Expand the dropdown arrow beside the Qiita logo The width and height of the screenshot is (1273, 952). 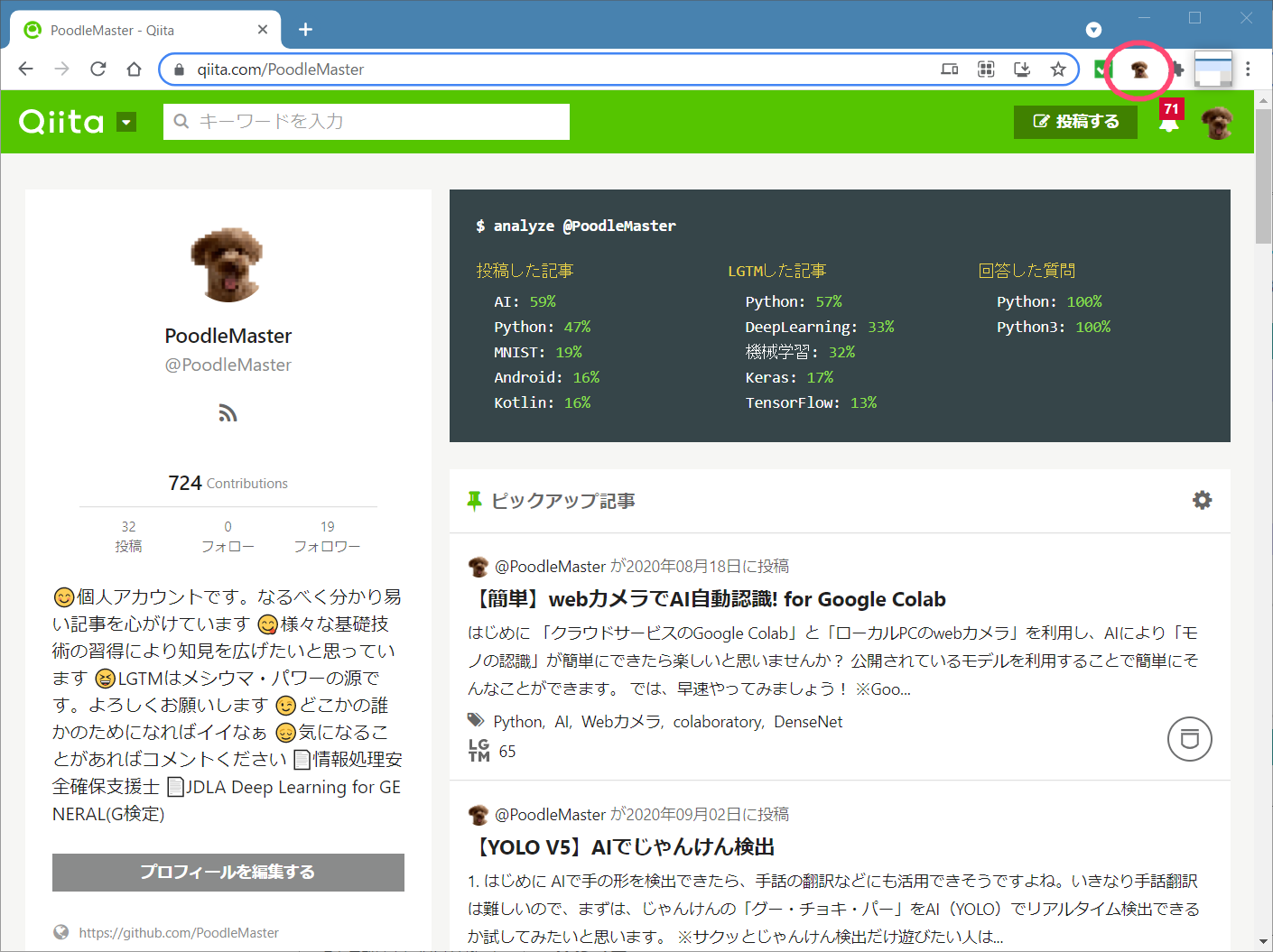pyautogui.click(x=125, y=121)
